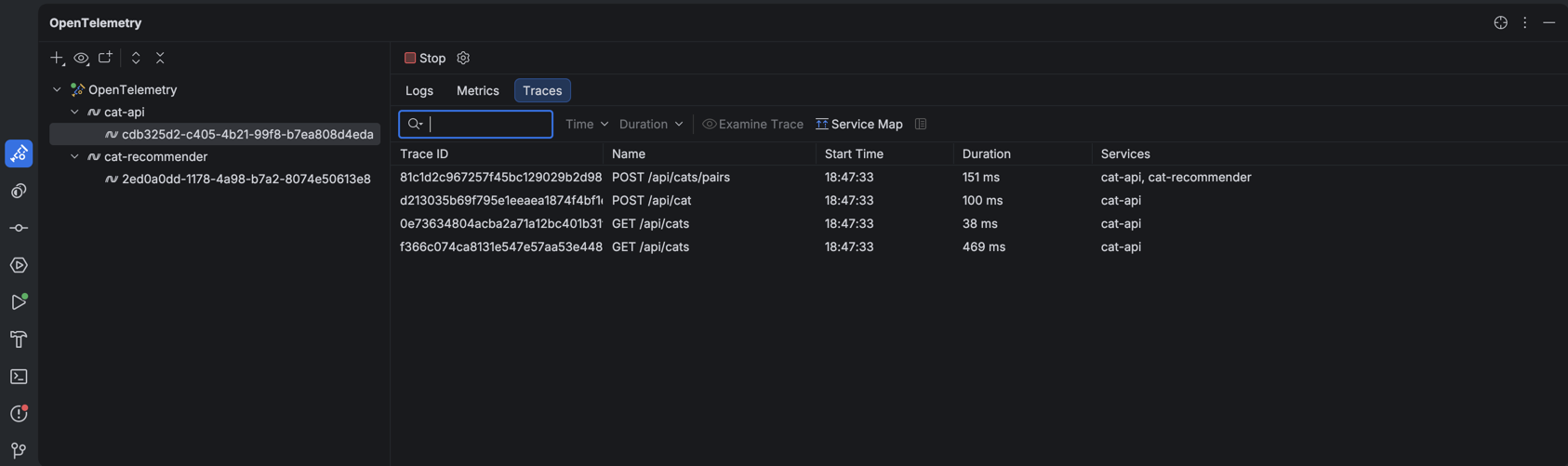This screenshot has width=1568, height=466.
Task: Hide the OpenTelemetry tool window
Action: tap(1548, 22)
